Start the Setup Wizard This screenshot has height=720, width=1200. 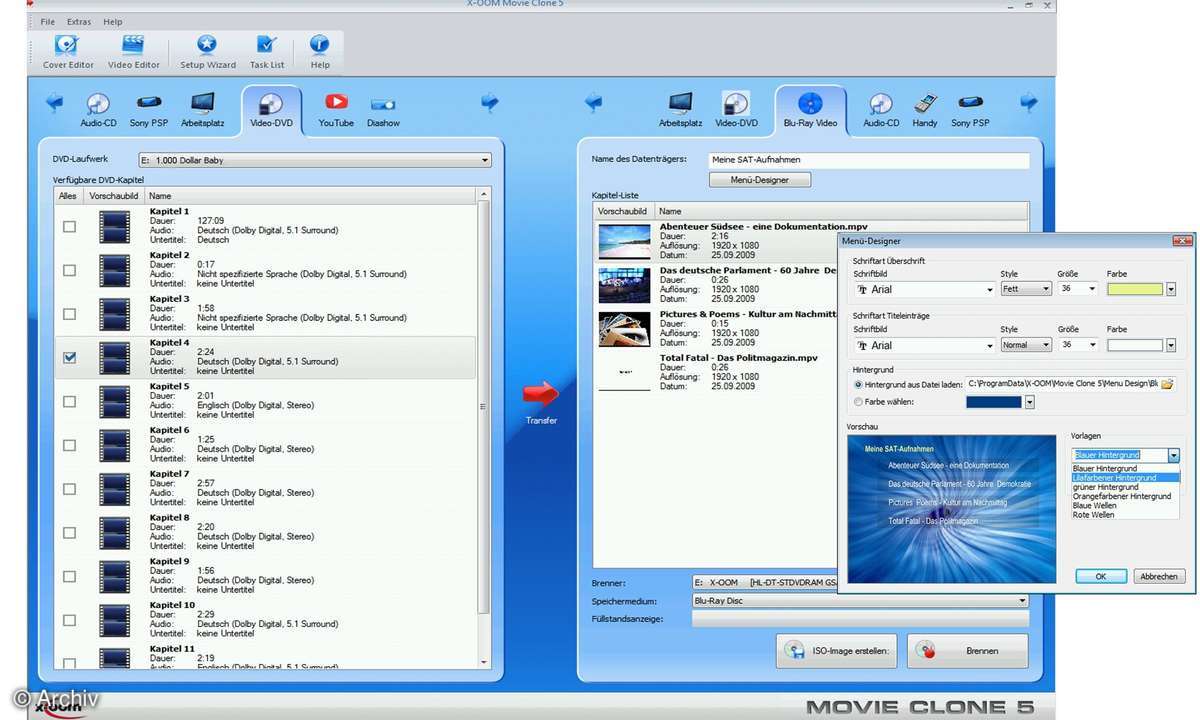pos(207,52)
